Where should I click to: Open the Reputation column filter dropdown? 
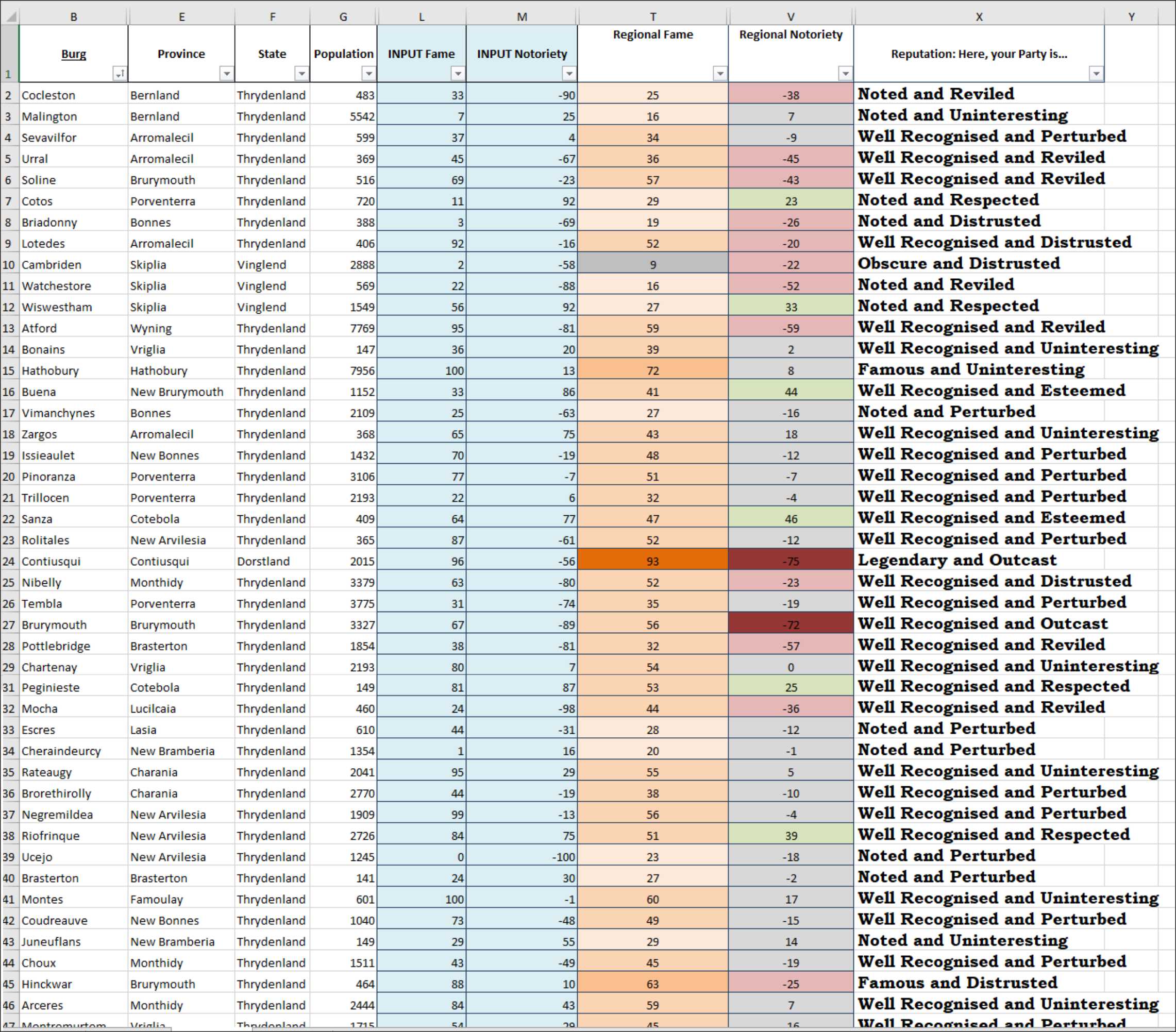(x=1096, y=74)
